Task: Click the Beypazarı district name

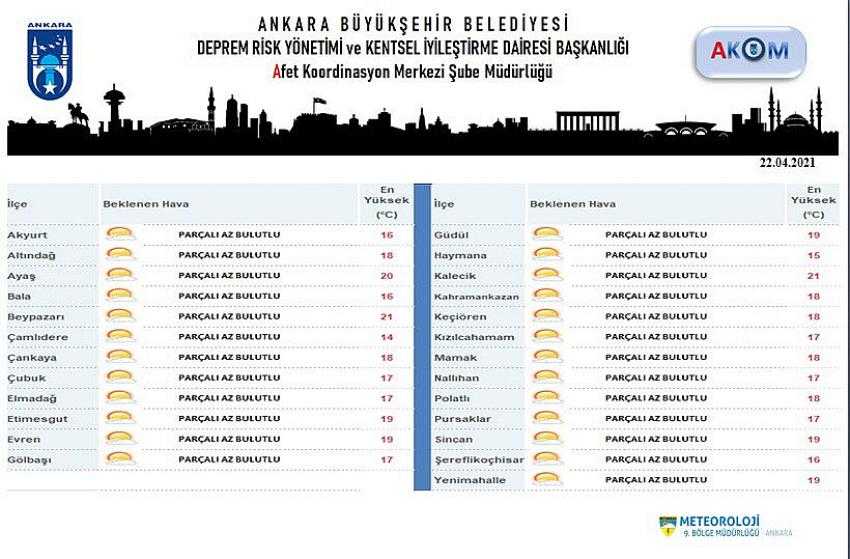Action: pyautogui.click(x=35, y=317)
